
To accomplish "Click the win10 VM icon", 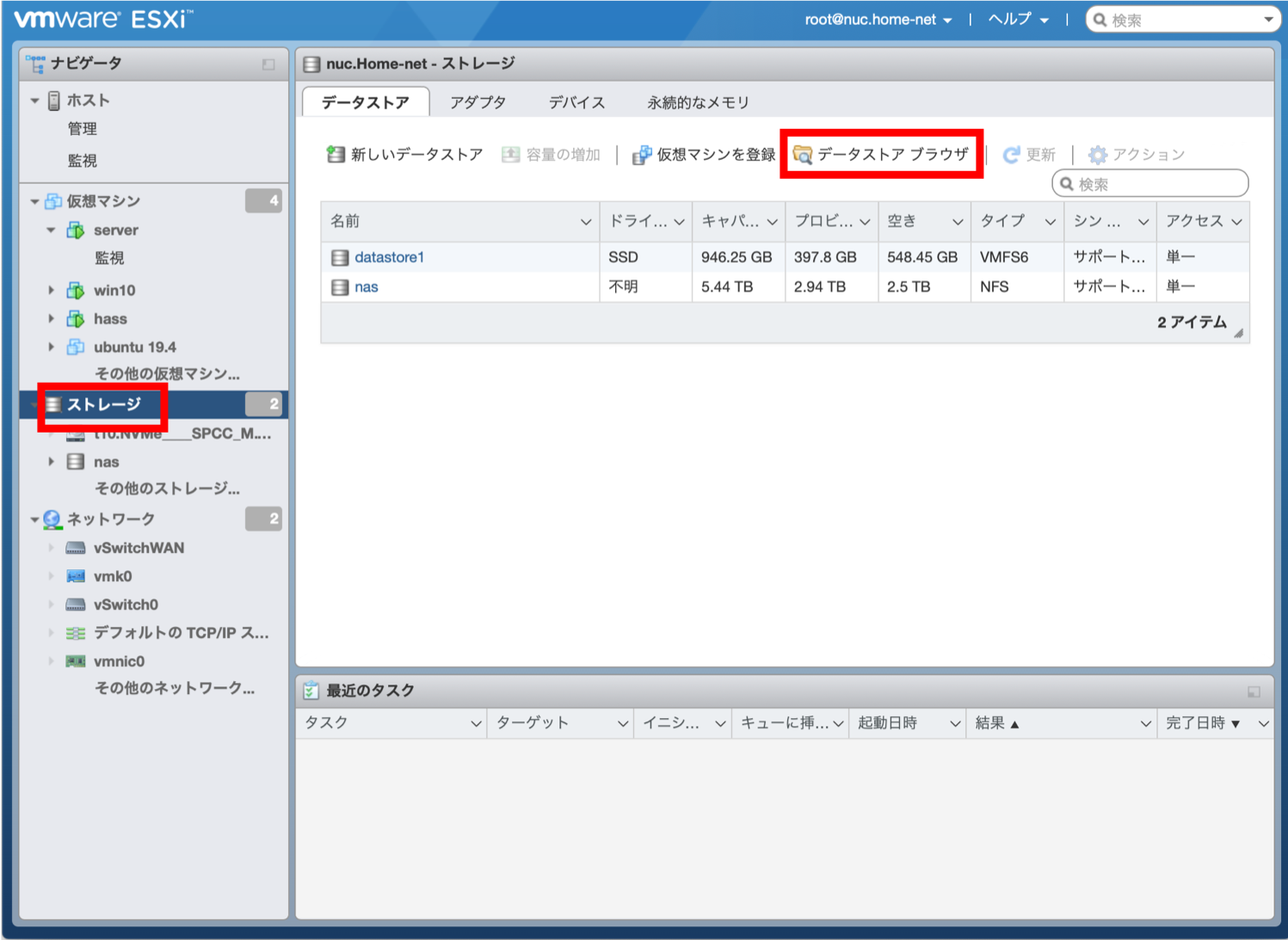I will tap(76, 291).
